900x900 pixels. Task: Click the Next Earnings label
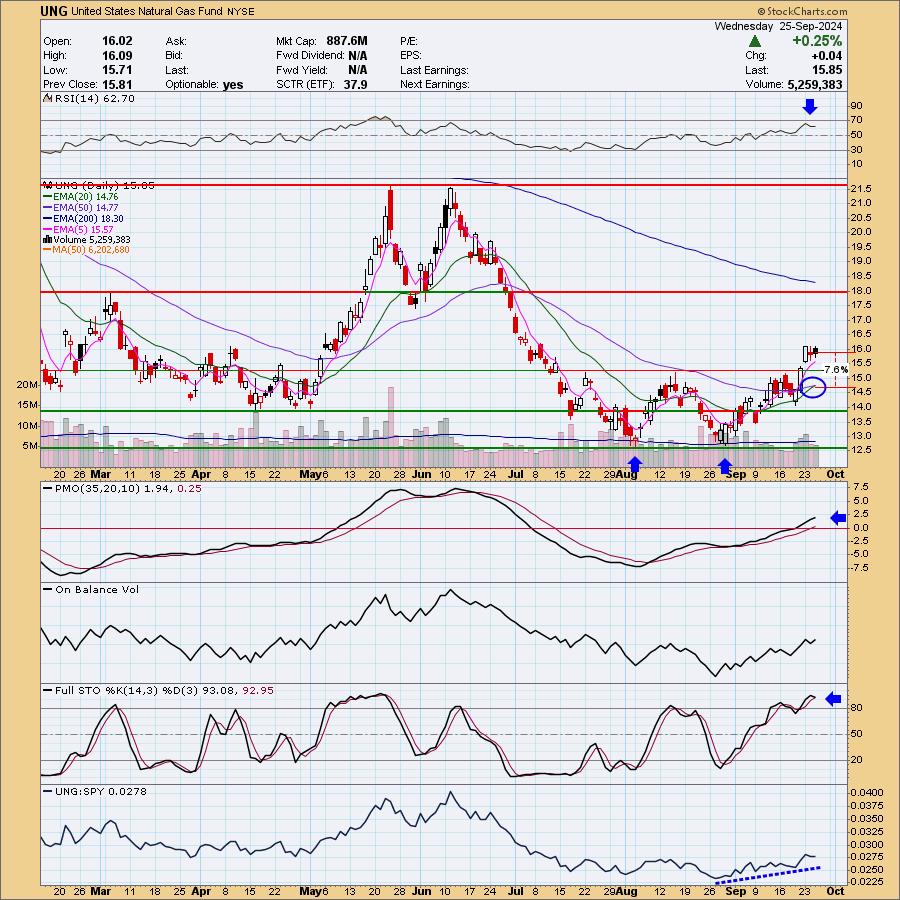coord(435,84)
